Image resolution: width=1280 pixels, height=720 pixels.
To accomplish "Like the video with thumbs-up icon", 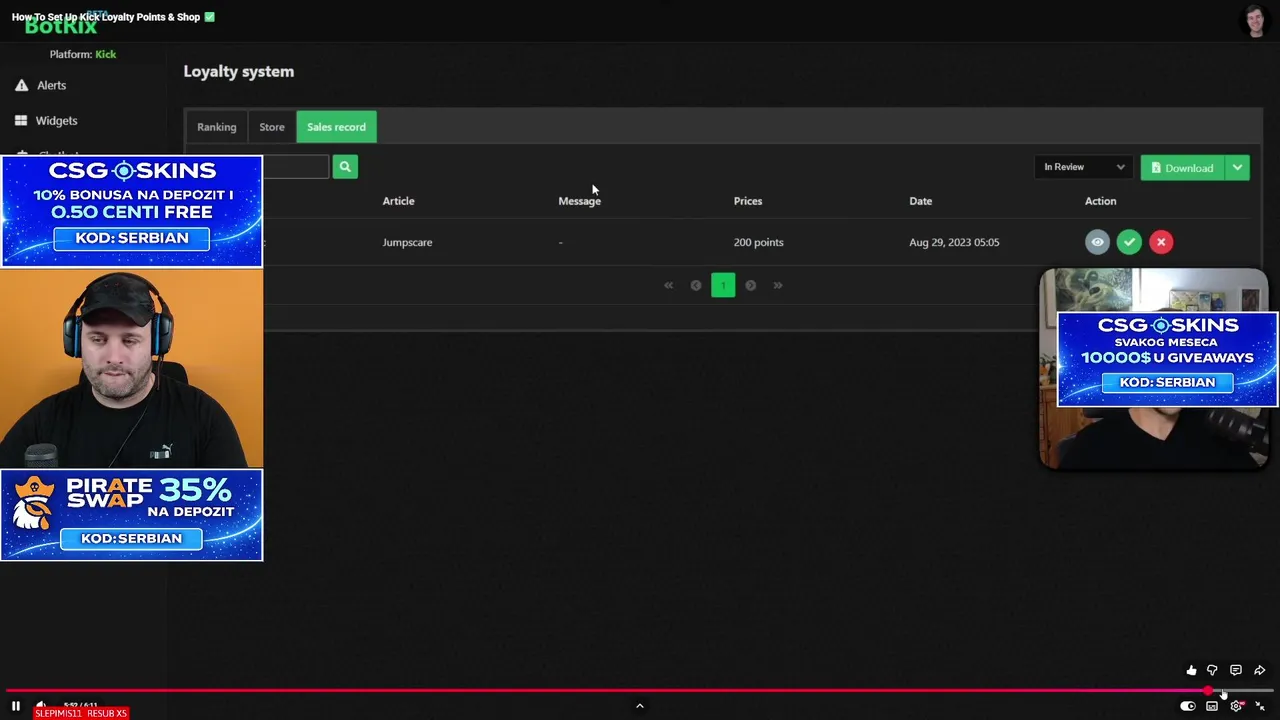I will click(x=1191, y=670).
